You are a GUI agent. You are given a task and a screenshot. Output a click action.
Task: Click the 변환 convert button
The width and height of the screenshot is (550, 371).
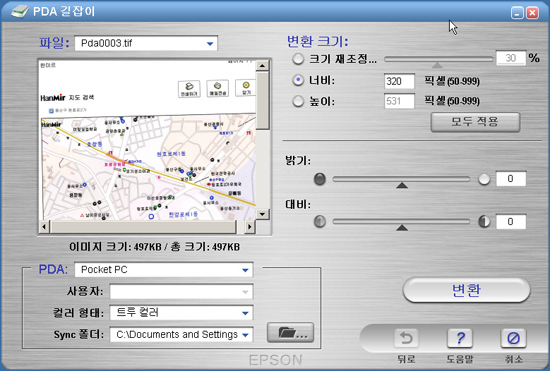467,290
